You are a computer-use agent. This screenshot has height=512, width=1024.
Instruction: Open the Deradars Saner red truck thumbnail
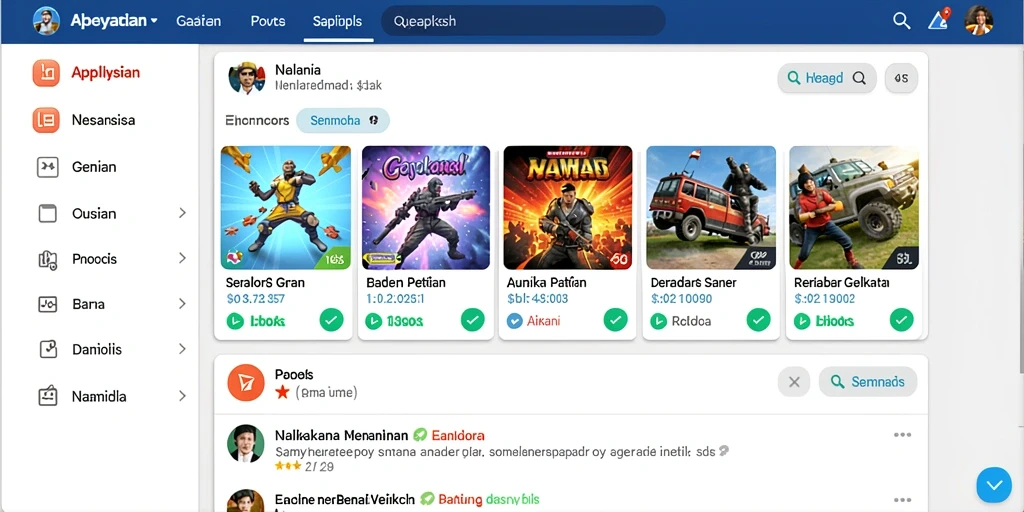711,208
